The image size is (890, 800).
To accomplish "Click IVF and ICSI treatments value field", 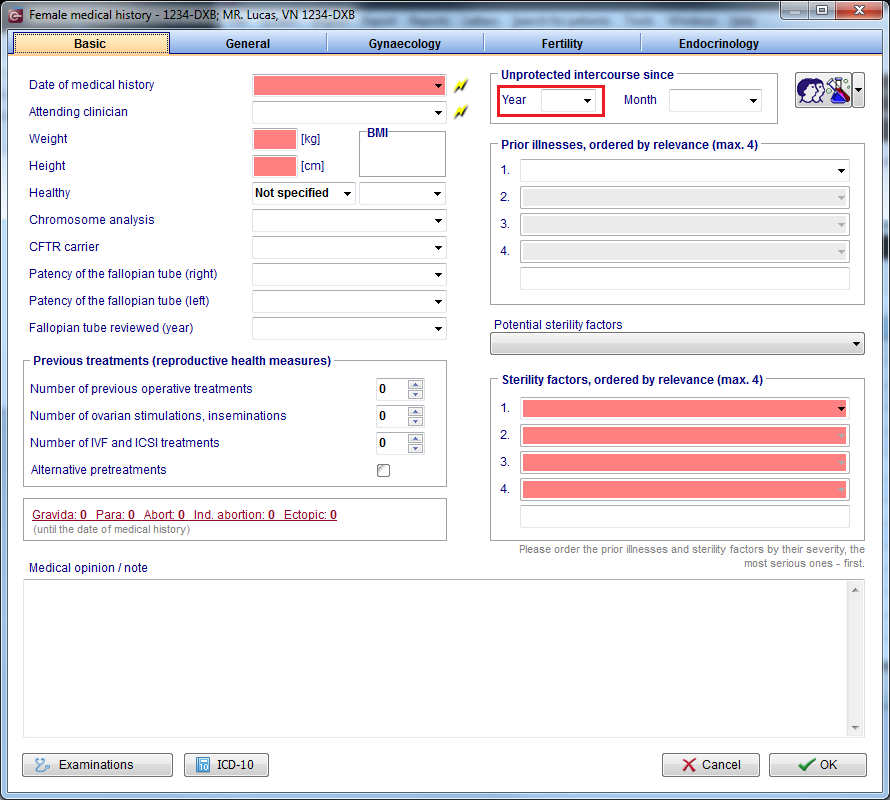I will [x=392, y=443].
